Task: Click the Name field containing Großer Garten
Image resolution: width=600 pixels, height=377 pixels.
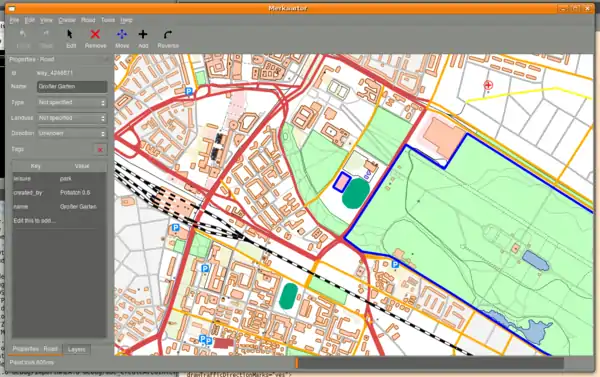Action: click(x=72, y=86)
